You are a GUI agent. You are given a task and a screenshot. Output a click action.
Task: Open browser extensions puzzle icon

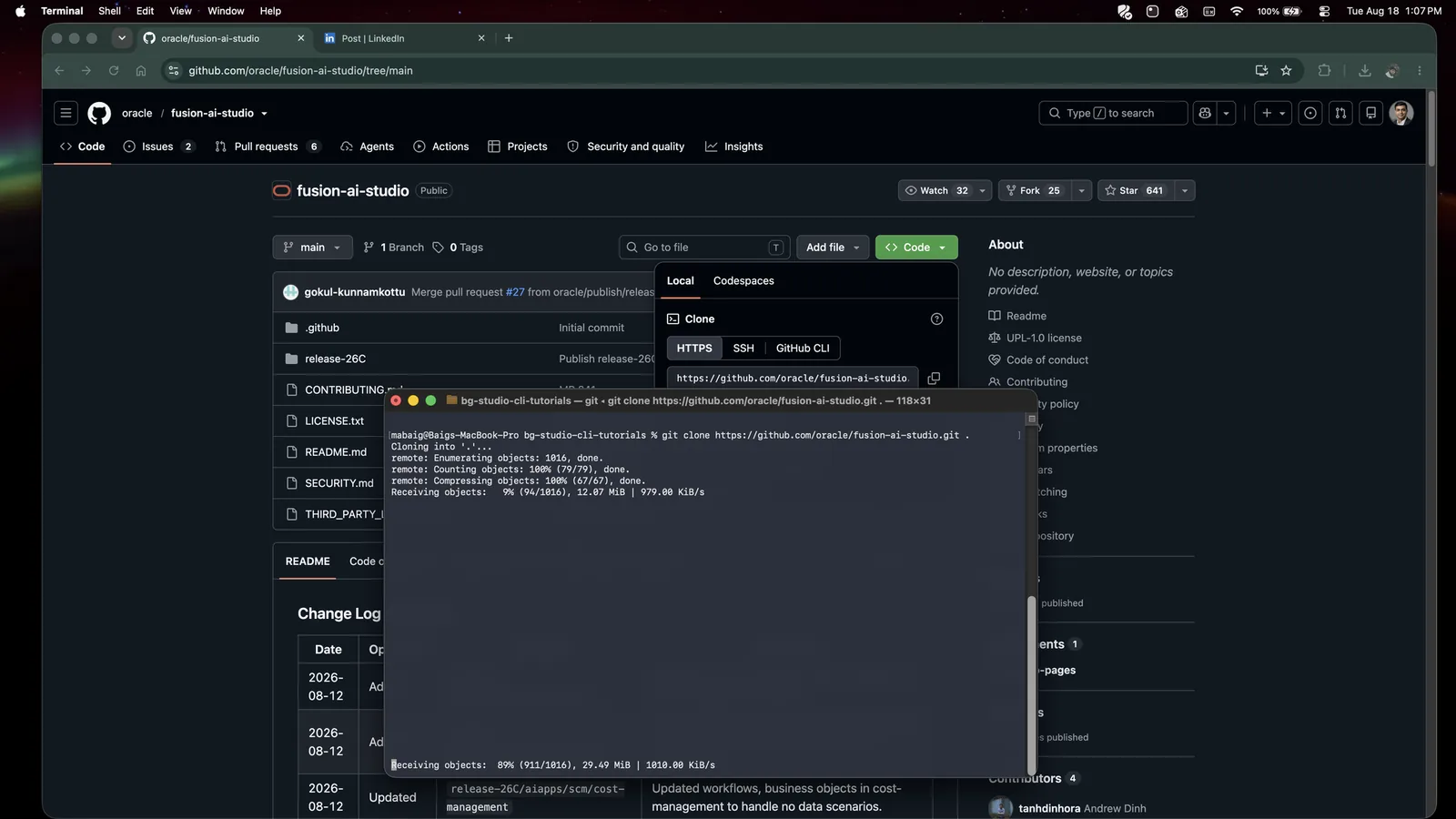pos(1324,70)
